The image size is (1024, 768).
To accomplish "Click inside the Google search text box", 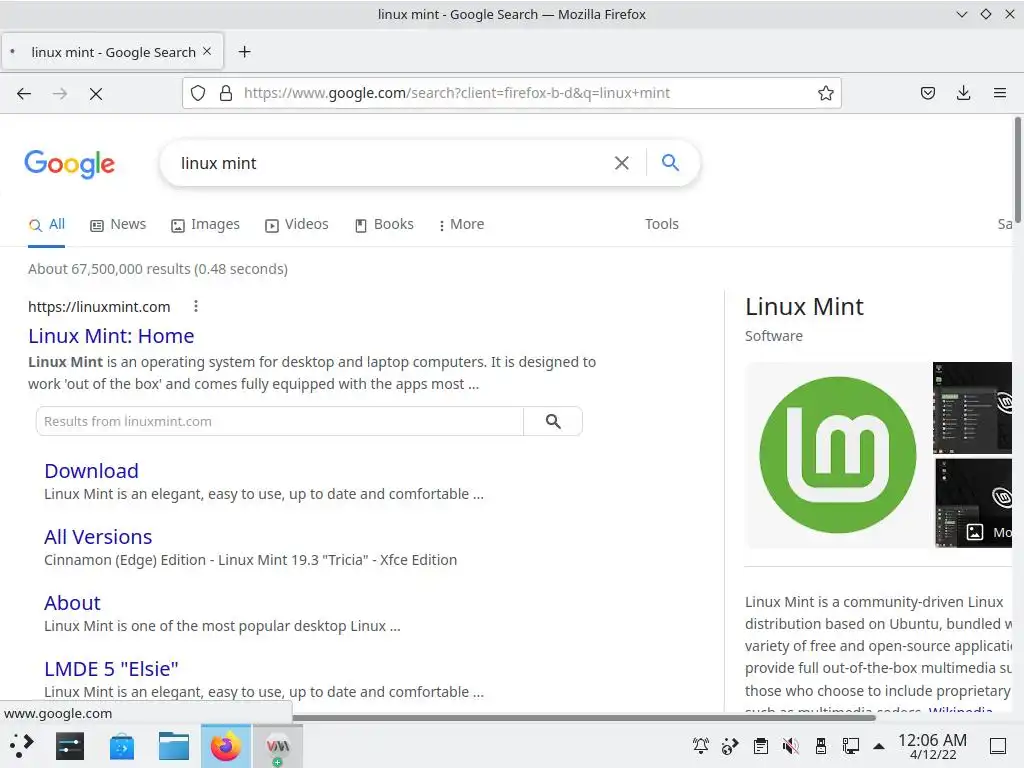I will point(392,163).
